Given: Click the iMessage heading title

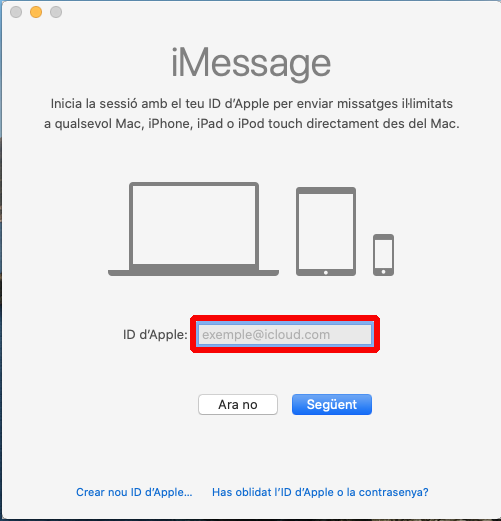Looking at the screenshot, I should [251, 63].
